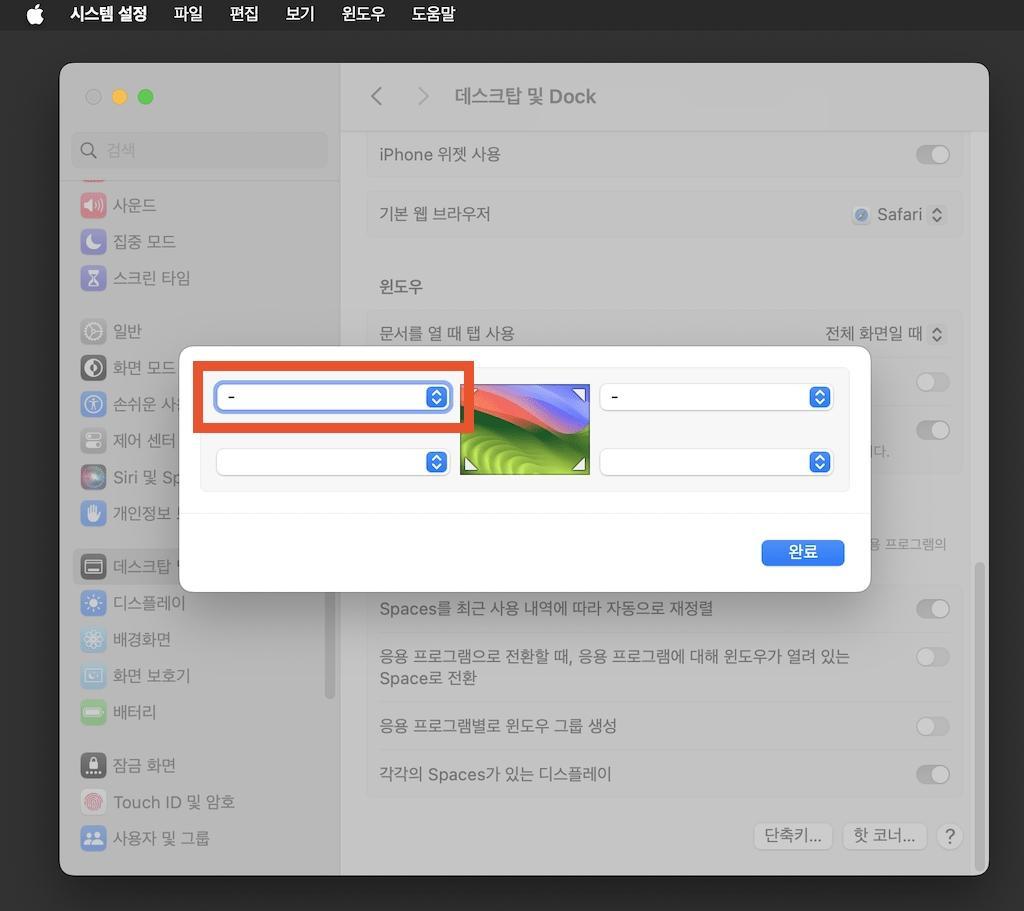Click the 화면 보호기 icon
The image size is (1024, 911).
(93, 676)
